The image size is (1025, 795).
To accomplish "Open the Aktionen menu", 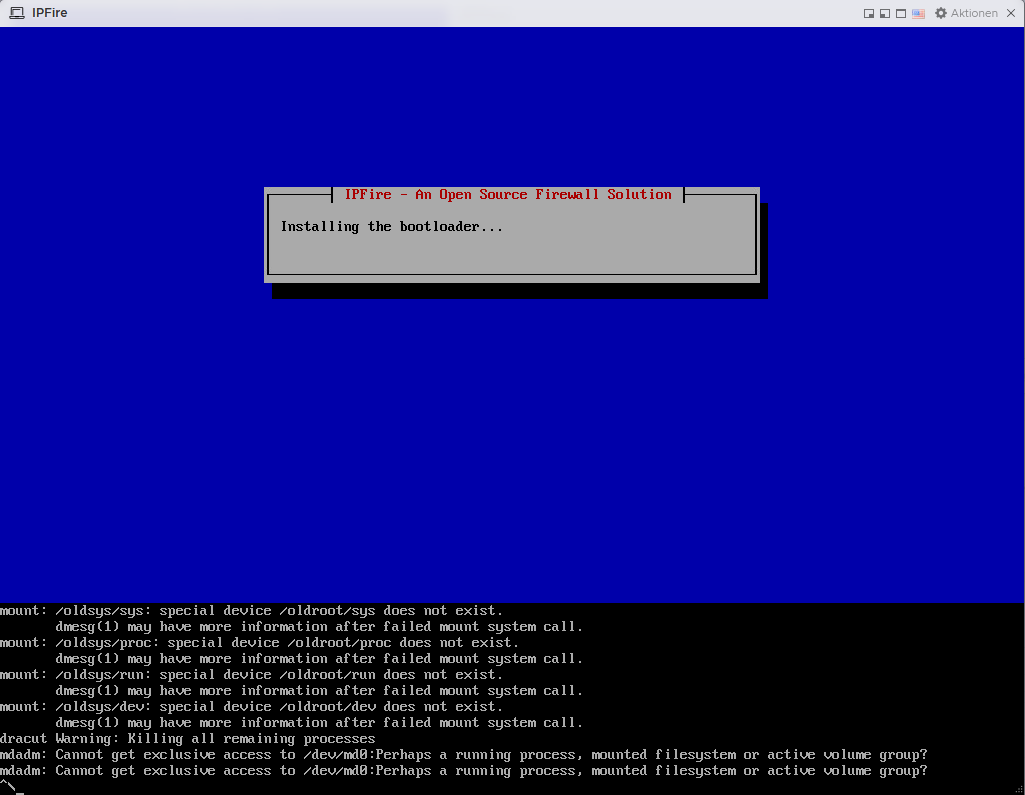I will [974, 13].
